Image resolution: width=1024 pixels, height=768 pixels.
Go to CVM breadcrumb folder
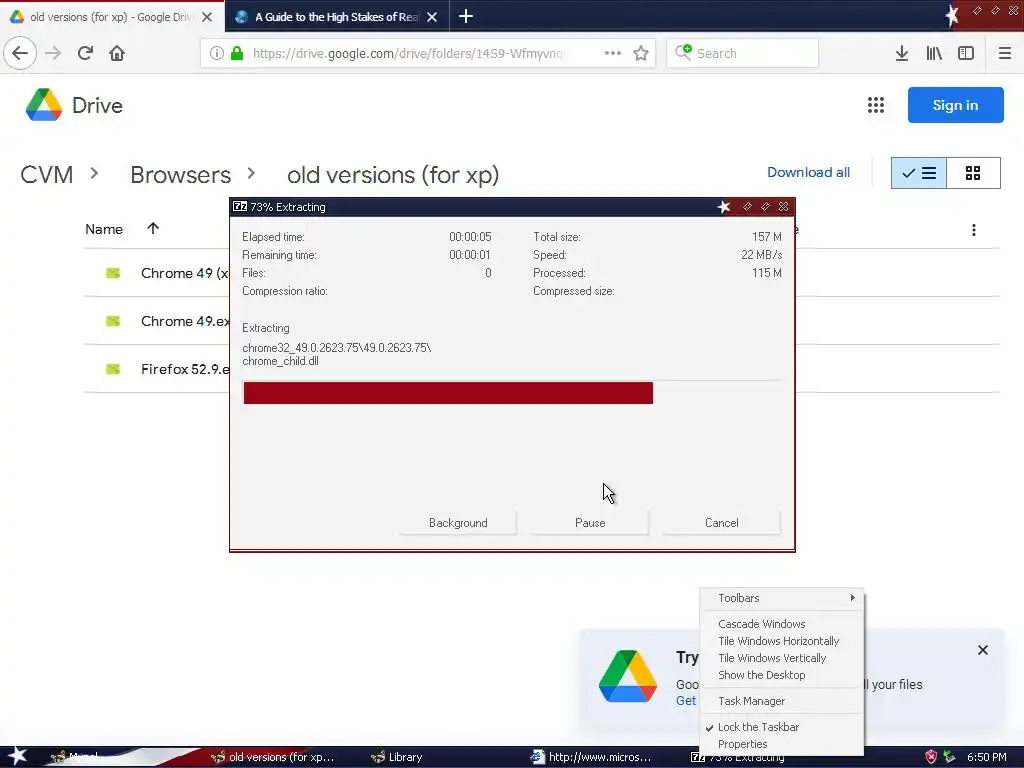pyautogui.click(x=46, y=175)
